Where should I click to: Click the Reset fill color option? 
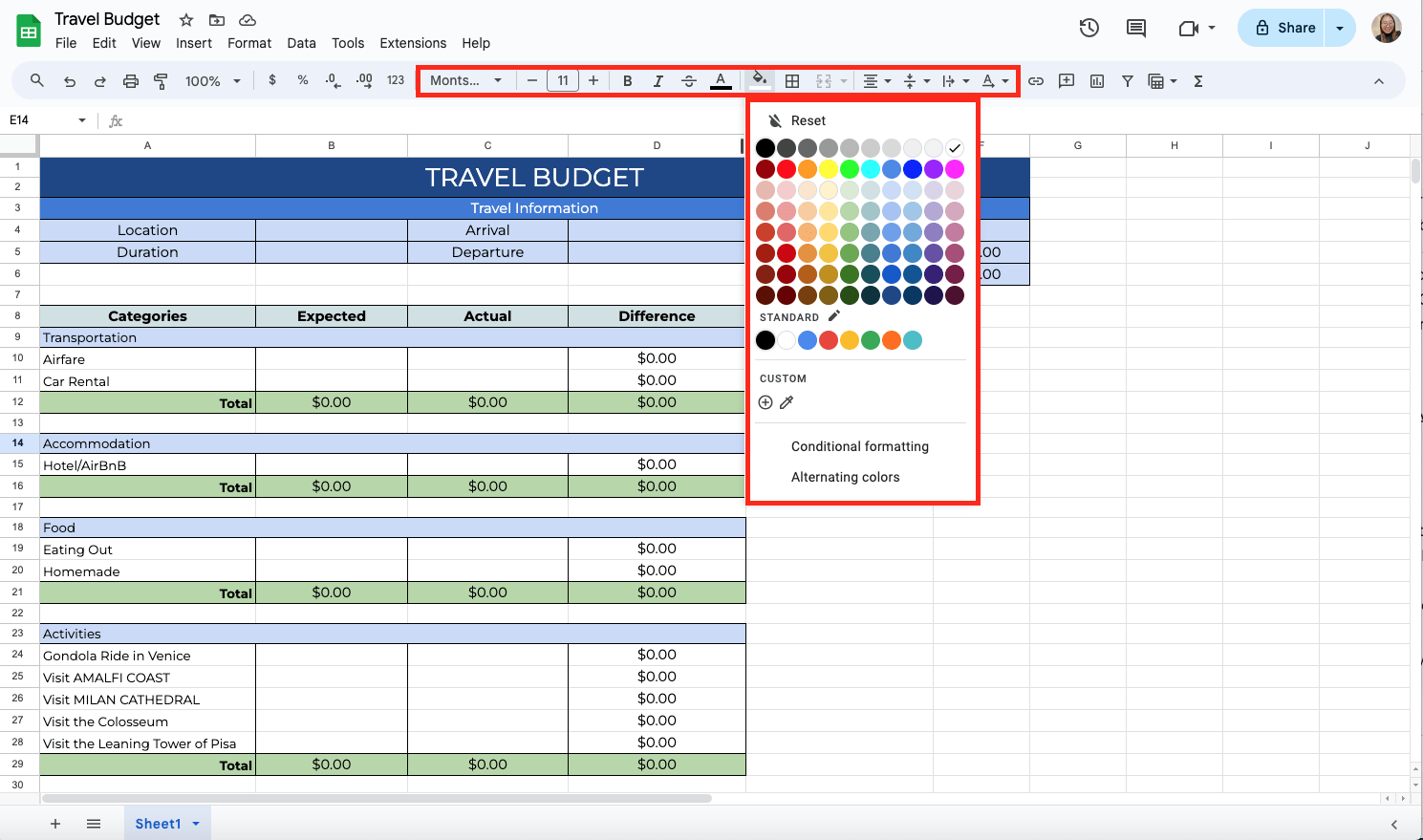coord(809,120)
